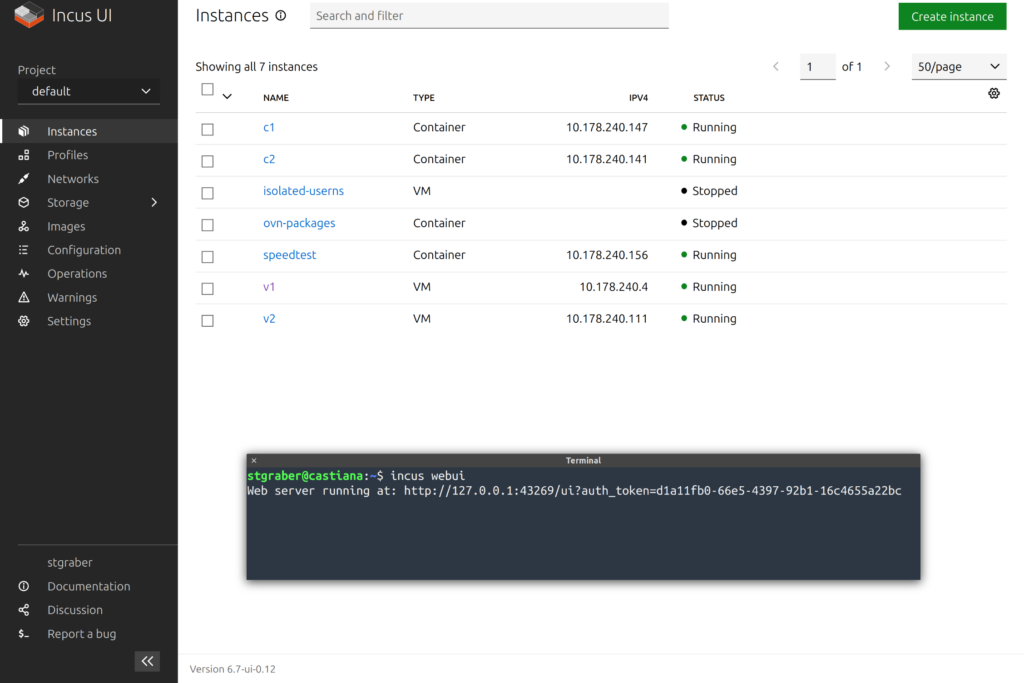This screenshot has width=1024, height=683.
Task: Open the speedtest instance link
Action: click(289, 255)
